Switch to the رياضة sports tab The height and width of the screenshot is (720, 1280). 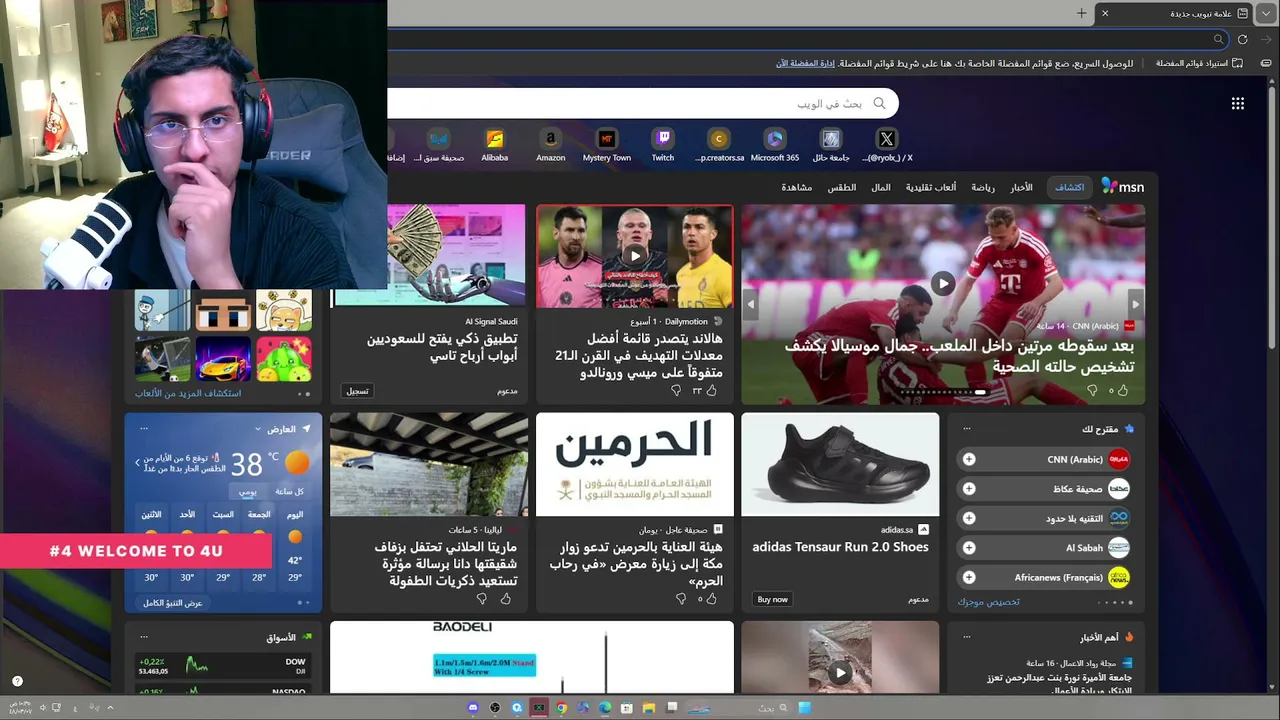[x=983, y=187]
